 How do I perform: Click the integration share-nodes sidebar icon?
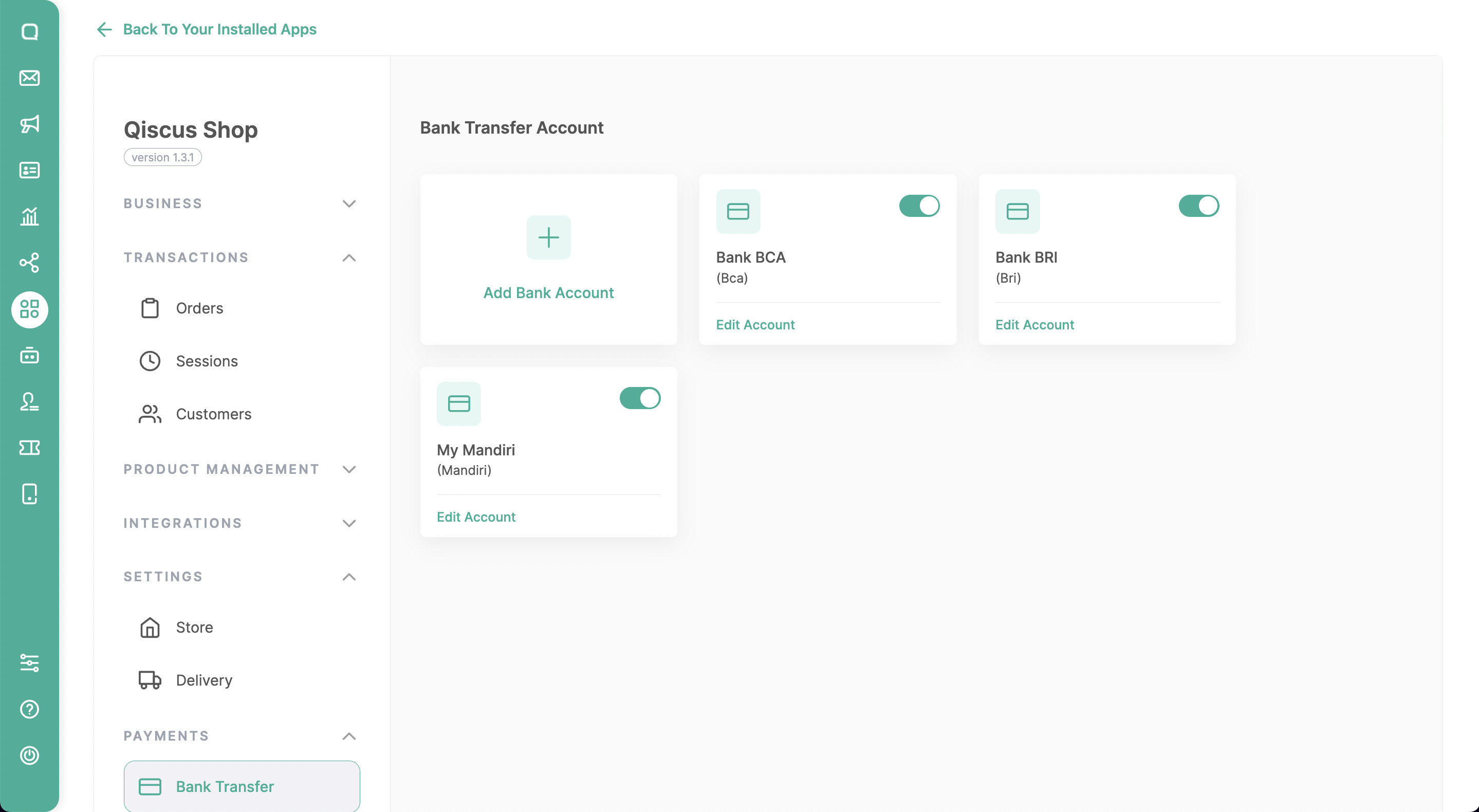(29, 263)
